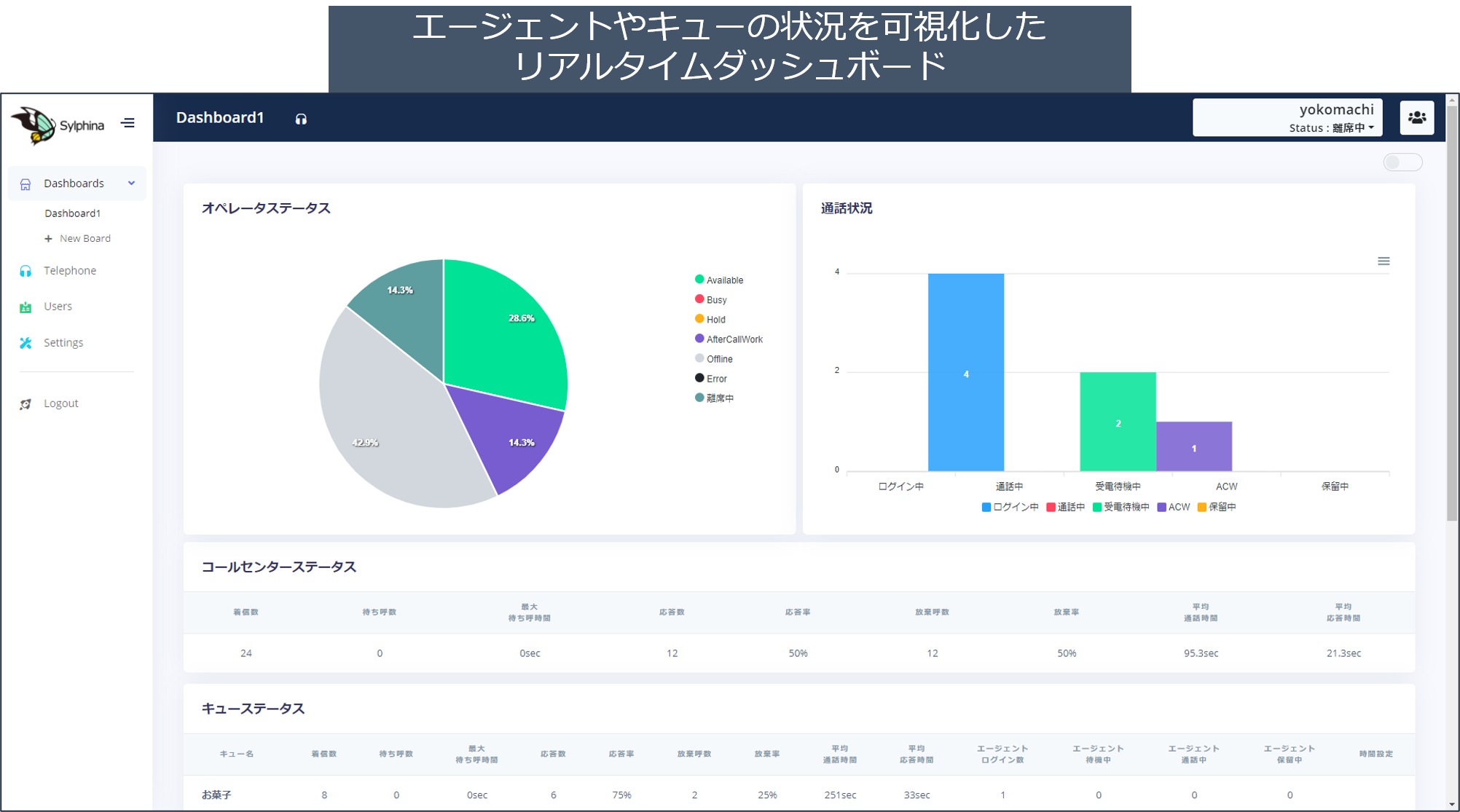Expand the Dashboards sidebar section

[x=74, y=184]
